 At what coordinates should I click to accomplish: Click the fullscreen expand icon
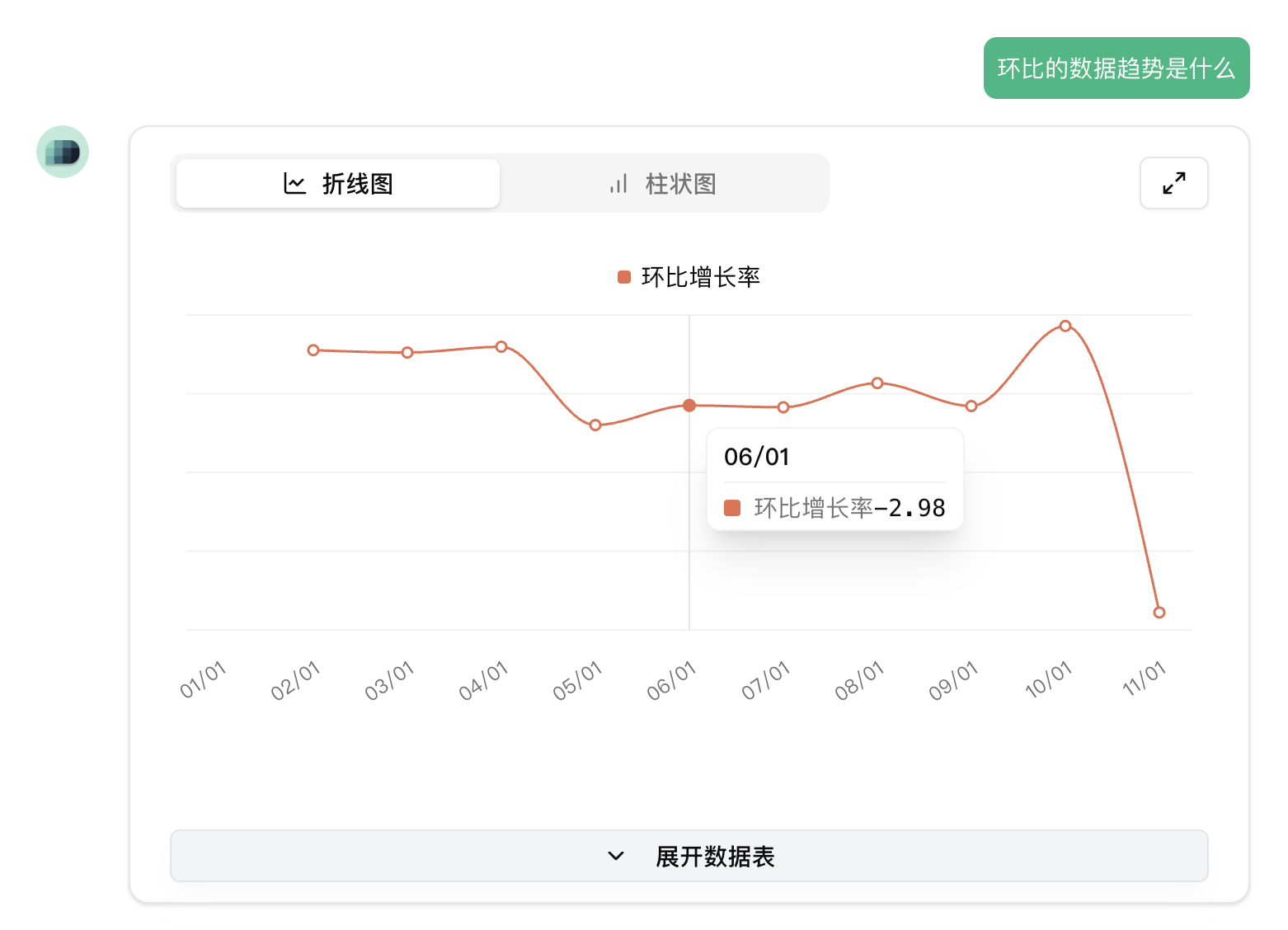[x=1173, y=183]
